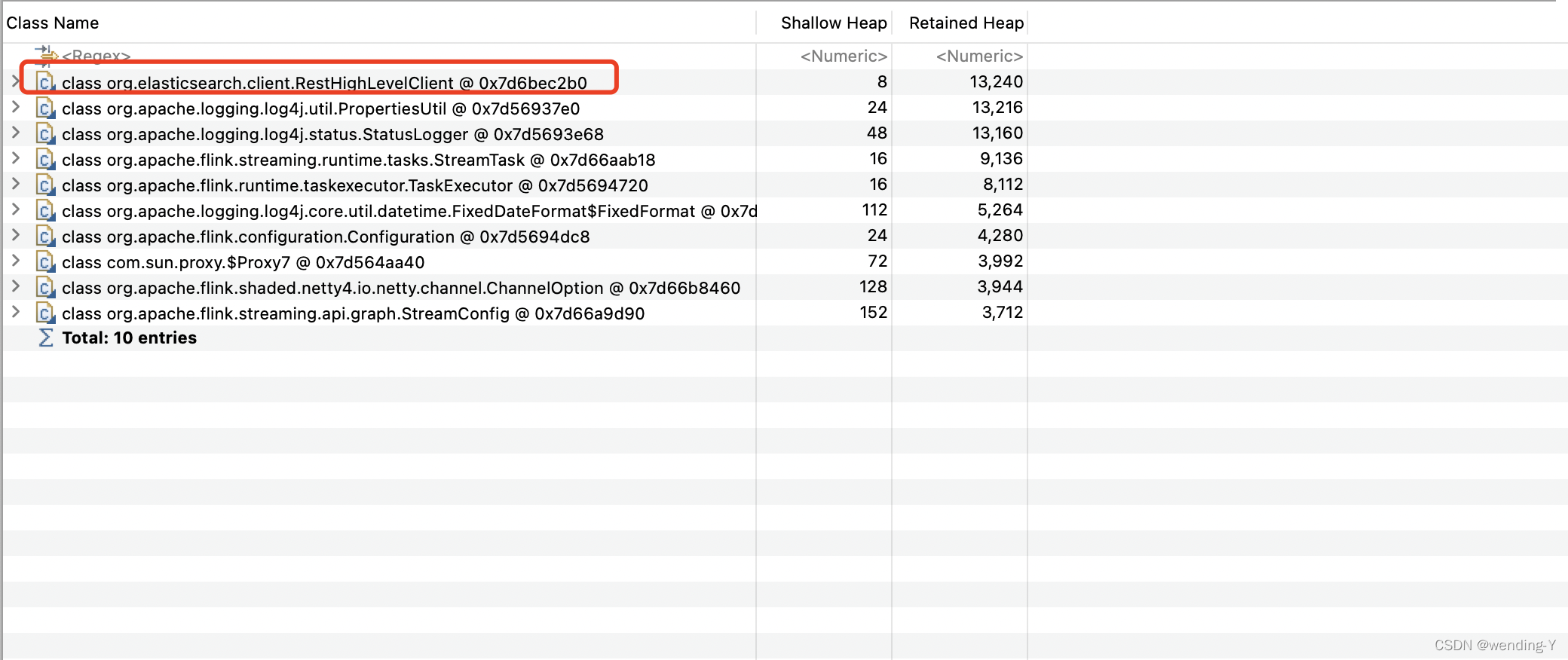Click the Numeric filter under Shallow Heap
The height and width of the screenshot is (660, 1568).
tap(844, 56)
